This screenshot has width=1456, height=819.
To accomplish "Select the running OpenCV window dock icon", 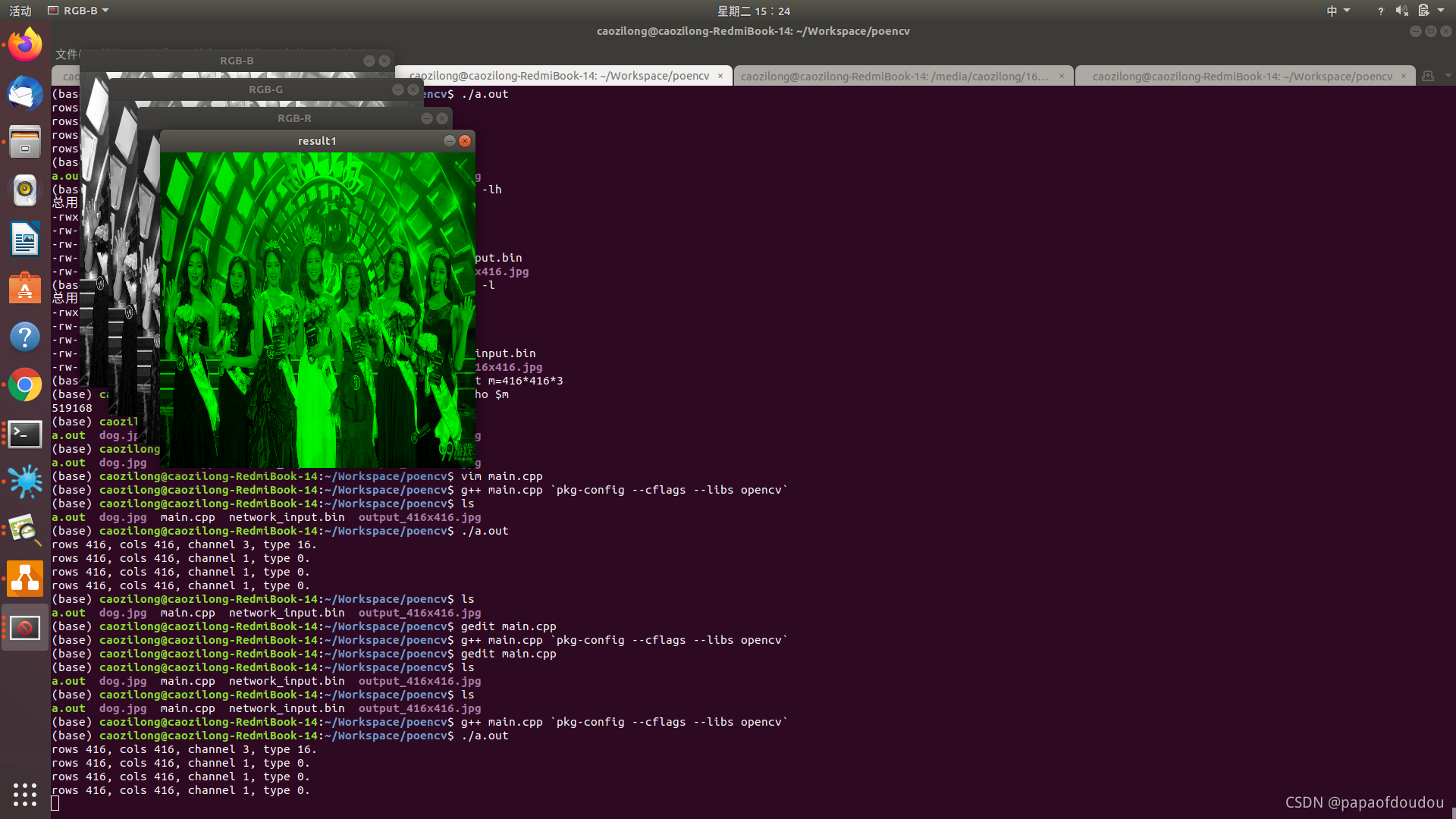I will (25, 628).
